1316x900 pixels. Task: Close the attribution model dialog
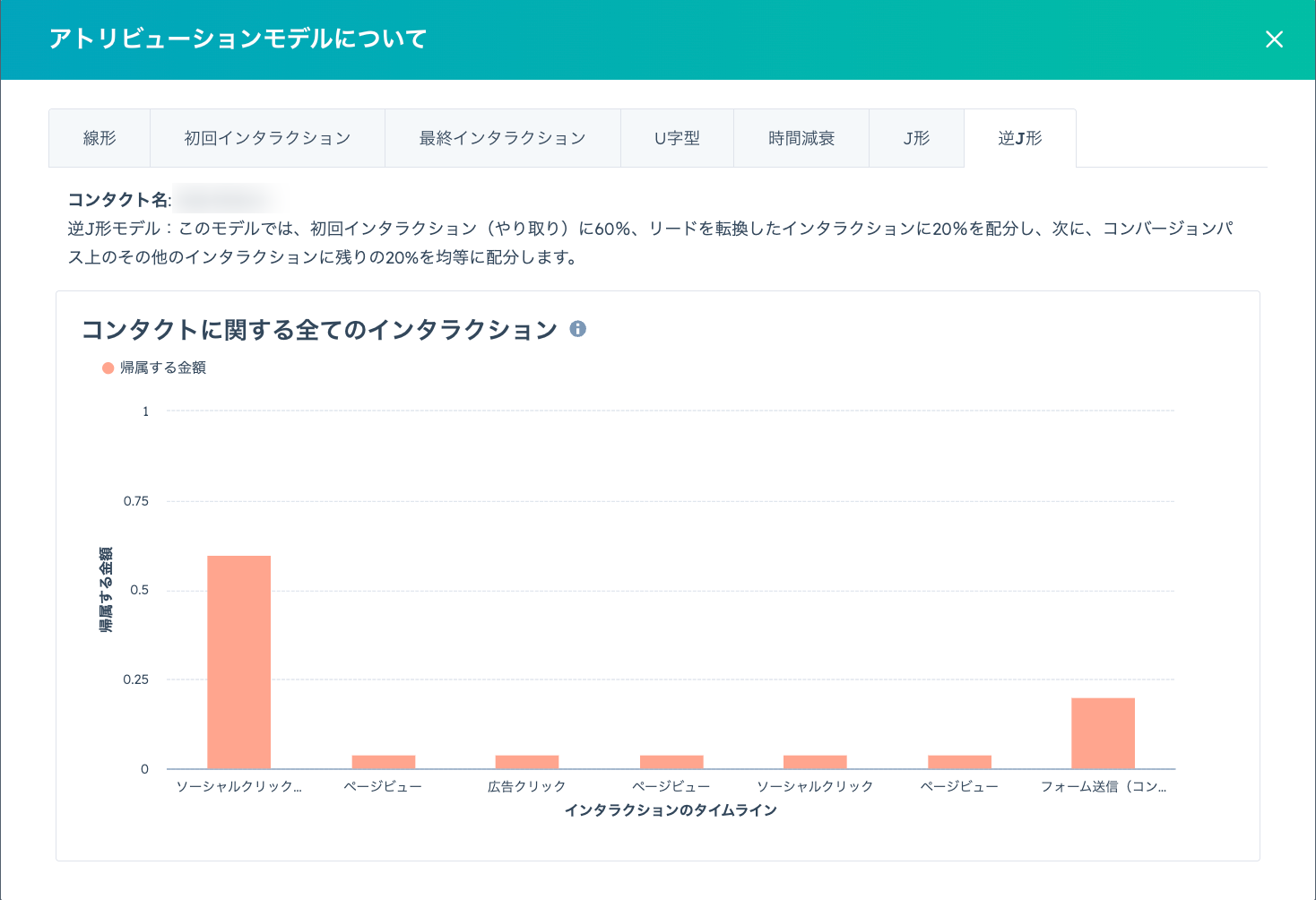1274,39
